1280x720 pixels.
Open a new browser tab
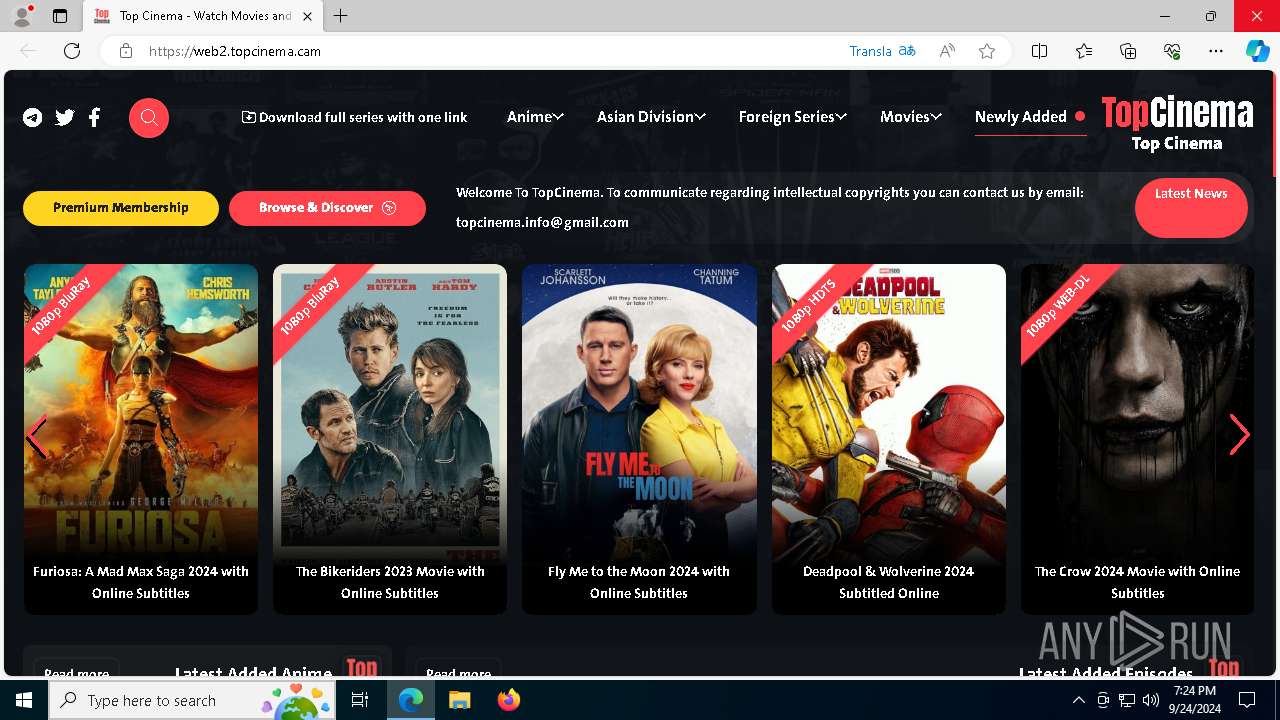click(x=340, y=16)
